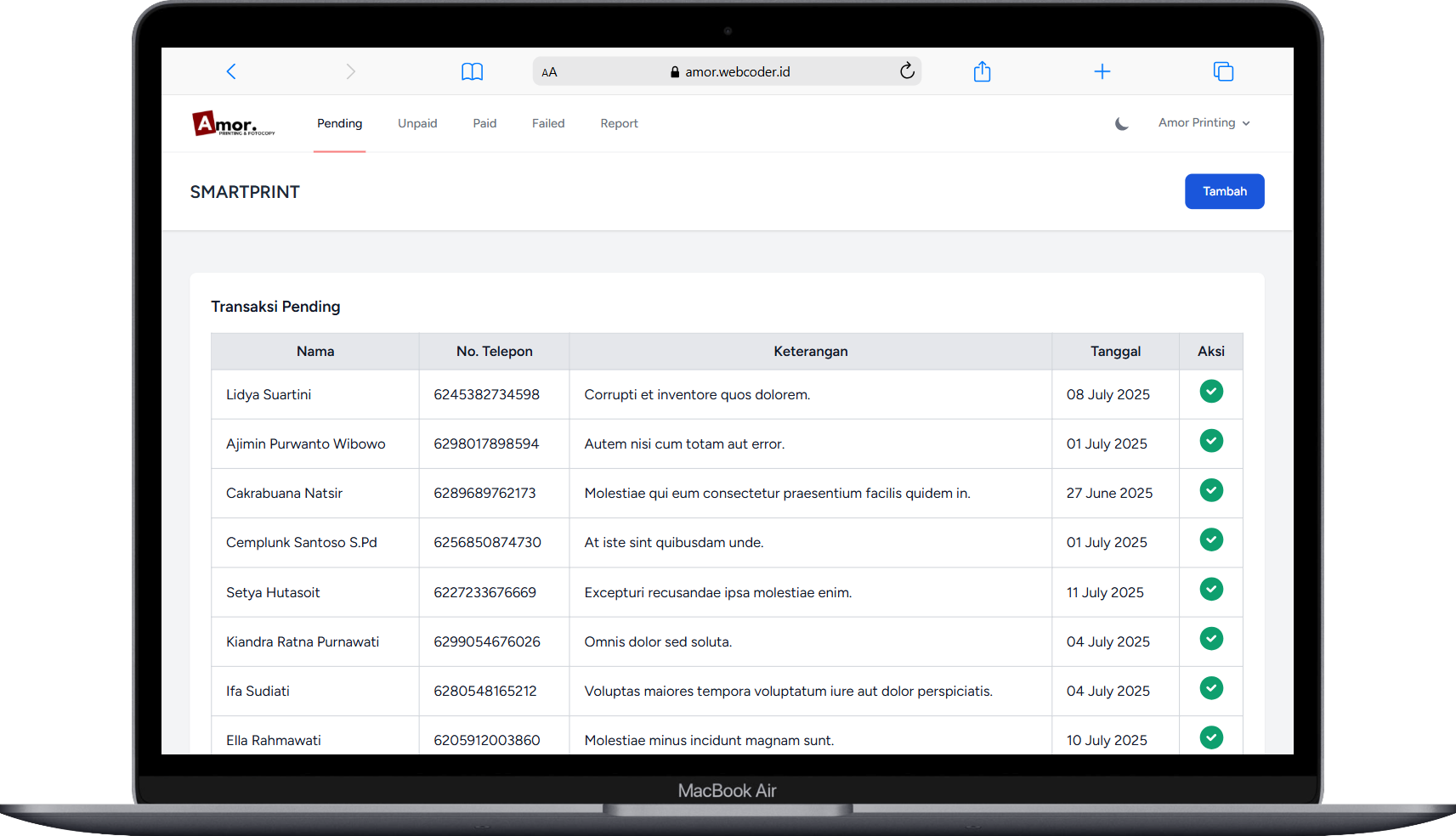
Task: Click the Tanggal column header
Action: (x=1116, y=351)
